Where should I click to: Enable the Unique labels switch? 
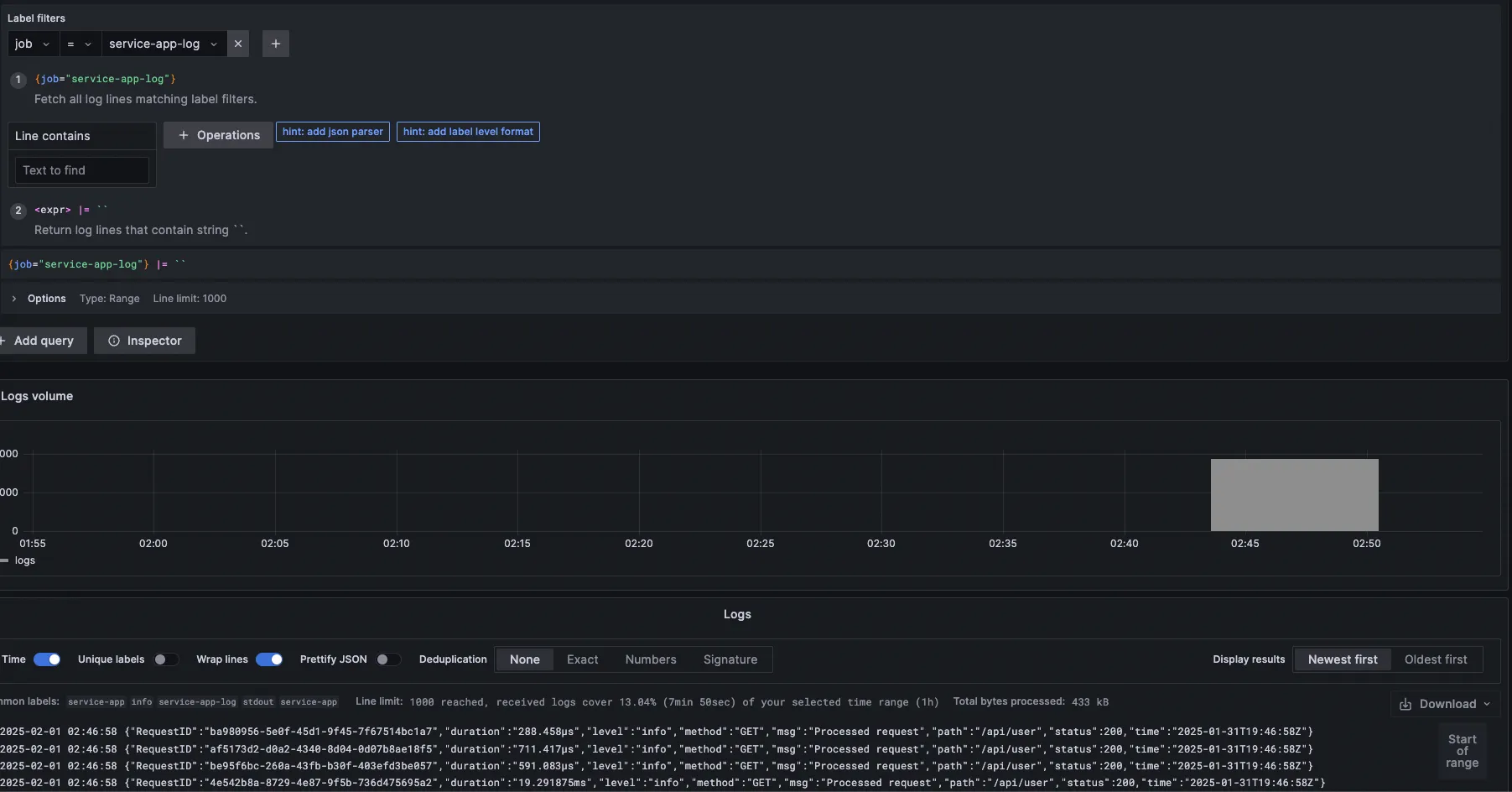(x=165, y=659)
